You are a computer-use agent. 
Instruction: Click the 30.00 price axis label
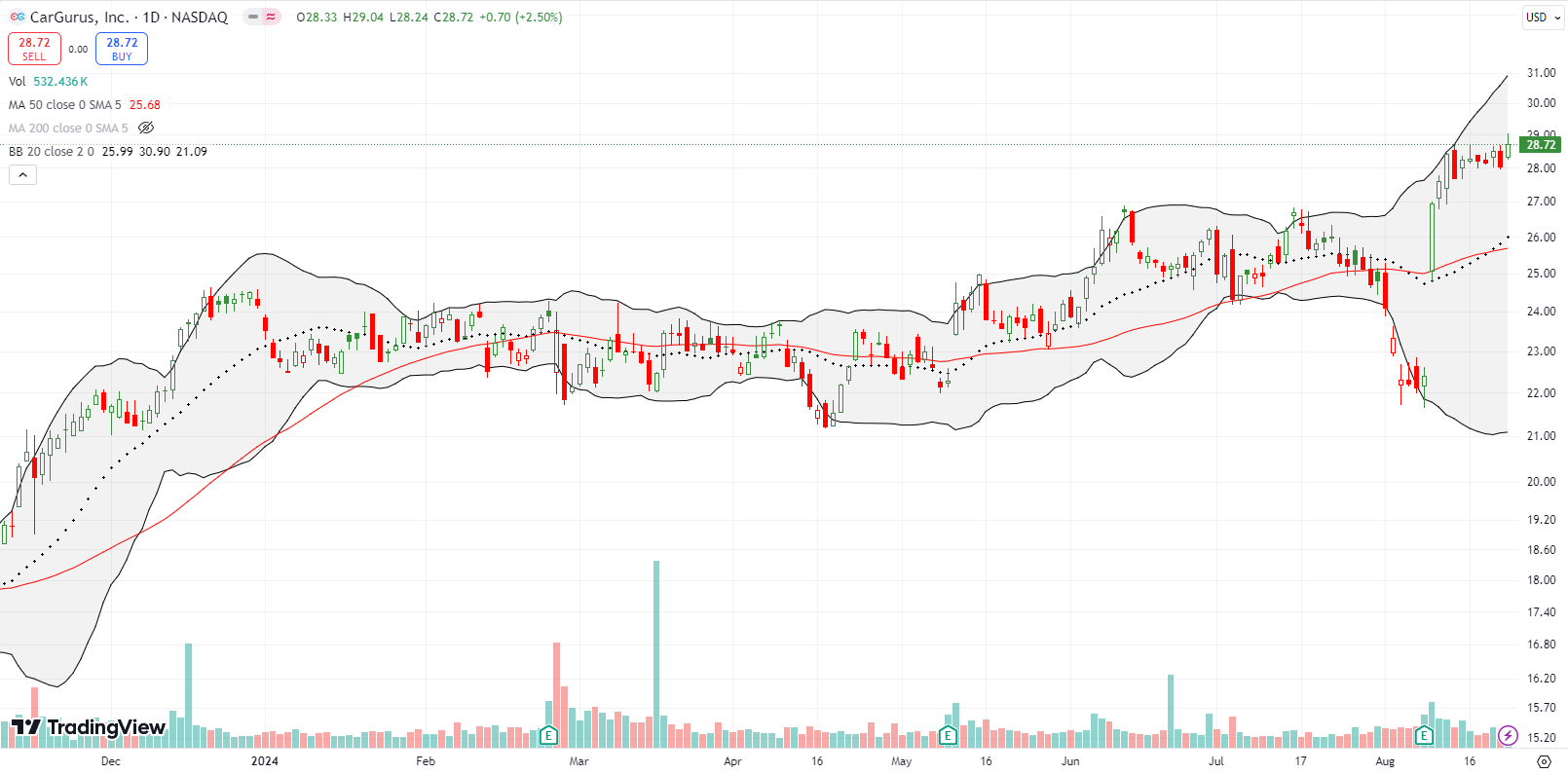tap(1541, 103)
